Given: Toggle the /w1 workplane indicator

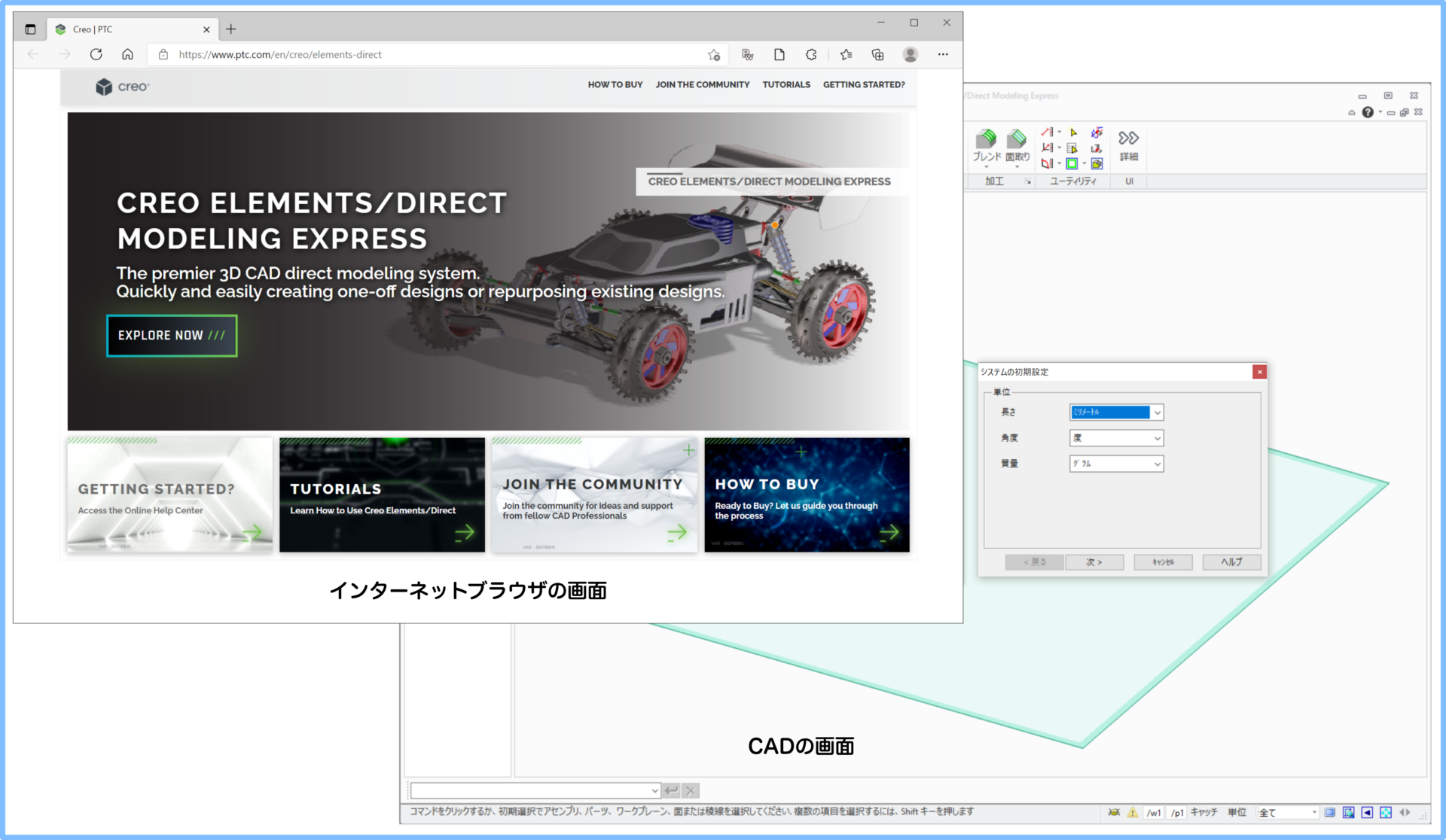Looking at the screenshot, I should click(1155, 813).
